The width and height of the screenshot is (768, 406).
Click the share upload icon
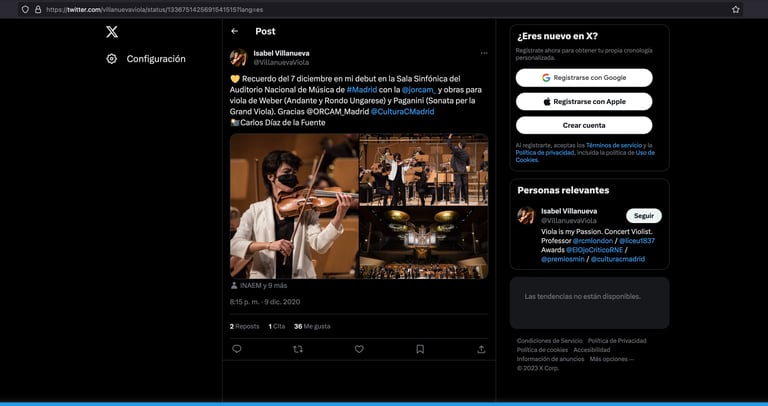tap(481, 349)
